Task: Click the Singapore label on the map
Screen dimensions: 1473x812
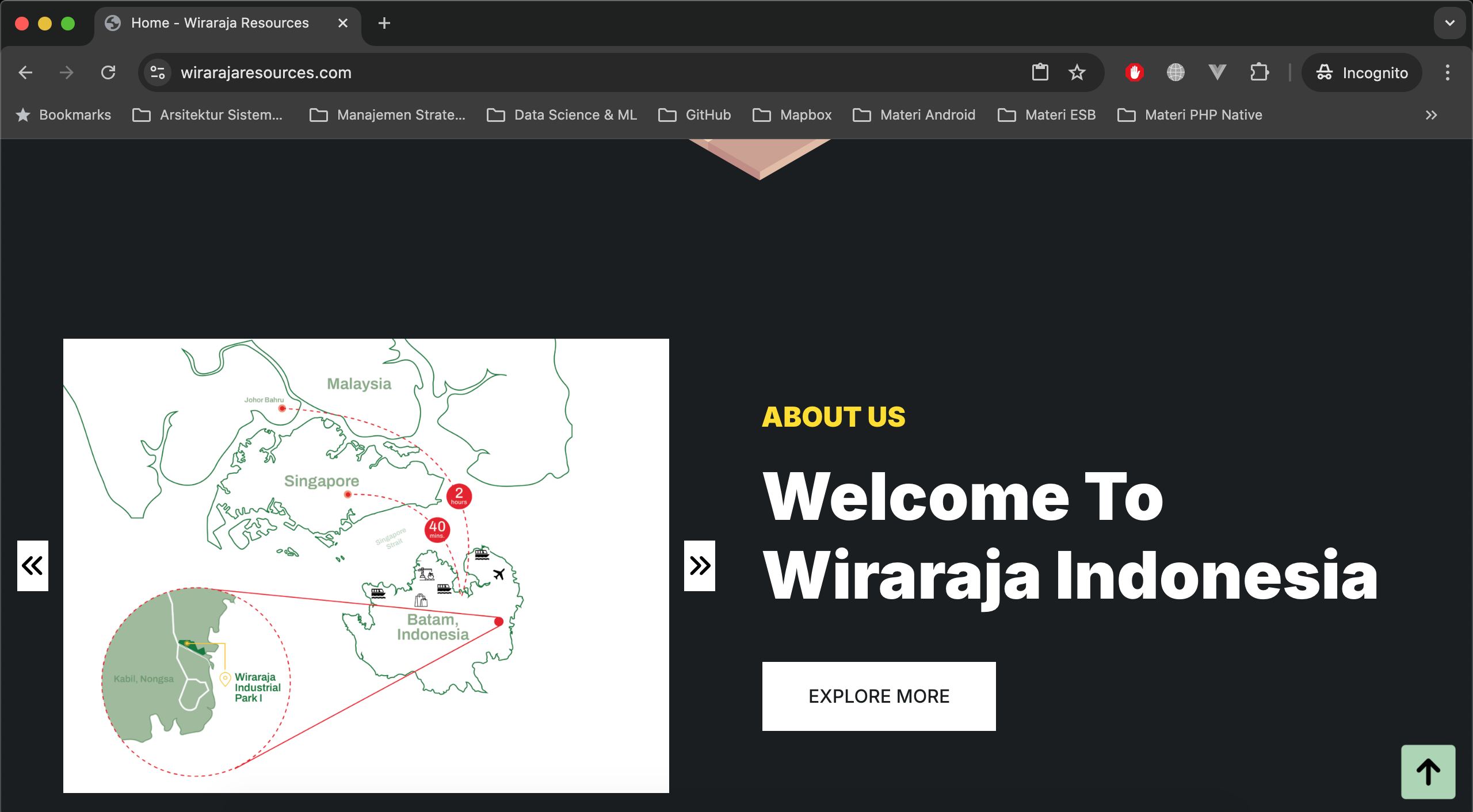Action: tap(322, 481)
